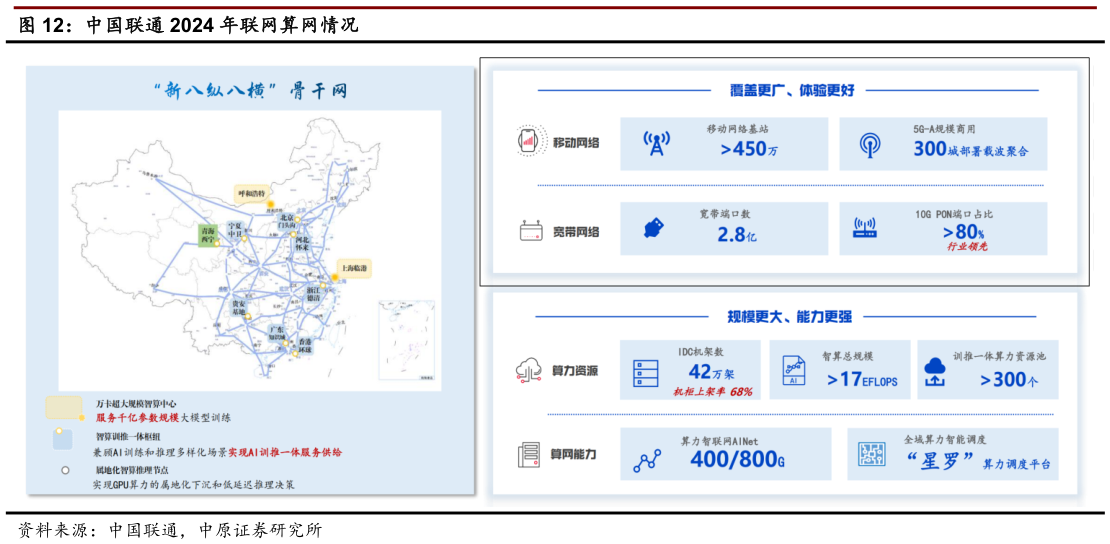
Task: Click the 上海临港 map callout
Action: (x=354, y=268)
